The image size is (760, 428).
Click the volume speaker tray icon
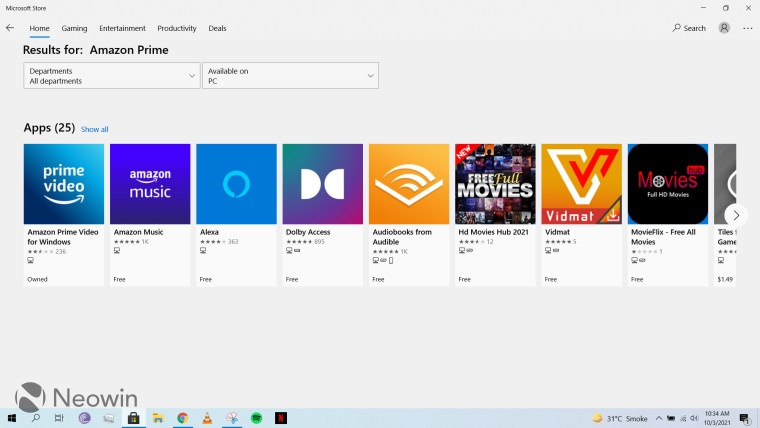coord(694,418)
